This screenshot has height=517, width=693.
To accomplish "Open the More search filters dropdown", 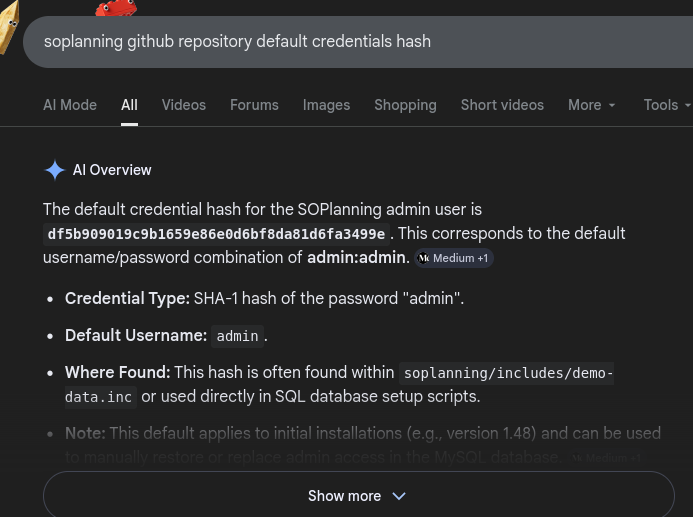I will coord(591,105).
